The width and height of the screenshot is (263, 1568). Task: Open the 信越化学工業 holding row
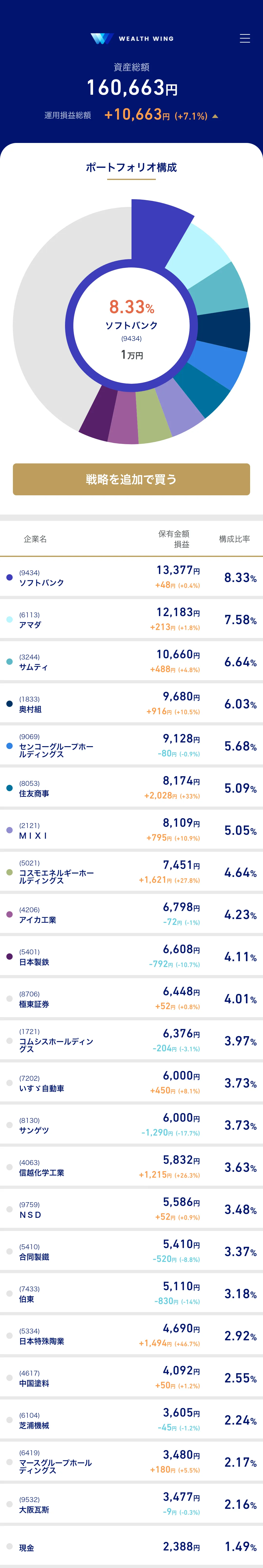pyautogui.click(x=131, y=1167)
